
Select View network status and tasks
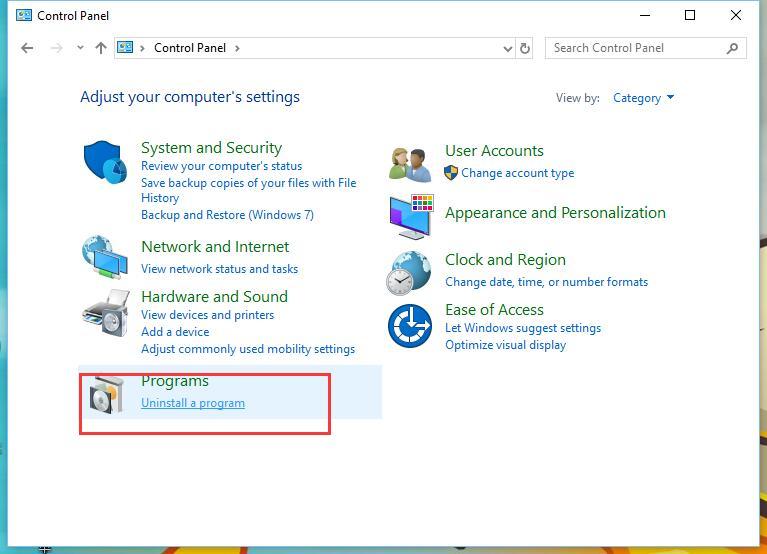point(219,268)
